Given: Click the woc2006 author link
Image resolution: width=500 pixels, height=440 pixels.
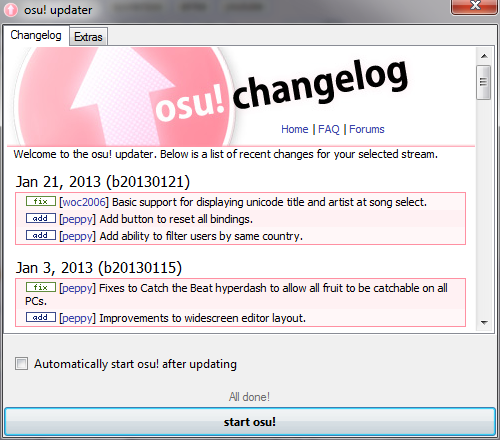Looking at the screenshot, I should pyautogui.click(x=84, y=202).
